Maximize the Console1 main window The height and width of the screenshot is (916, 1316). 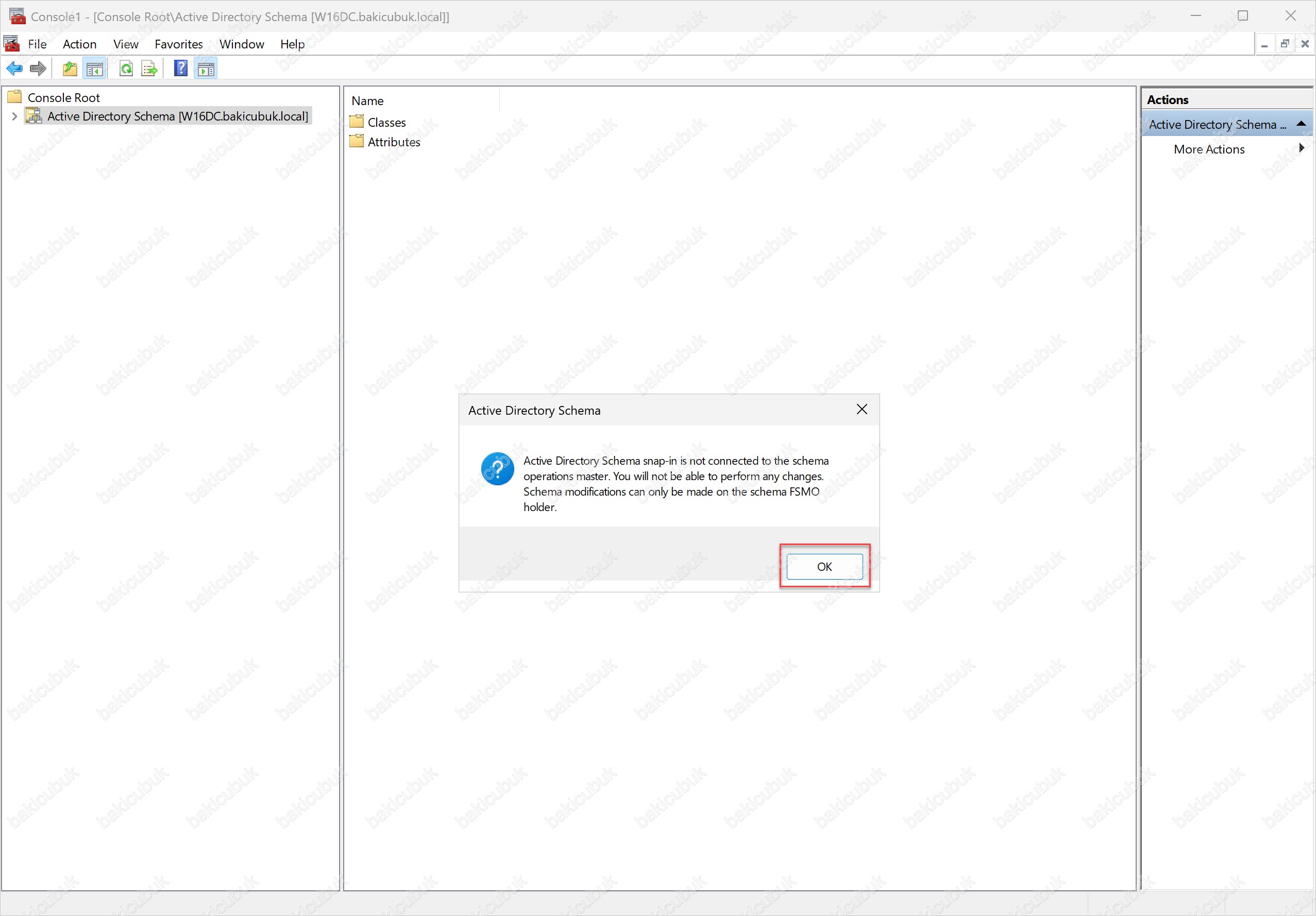[x=1243, y=15]
